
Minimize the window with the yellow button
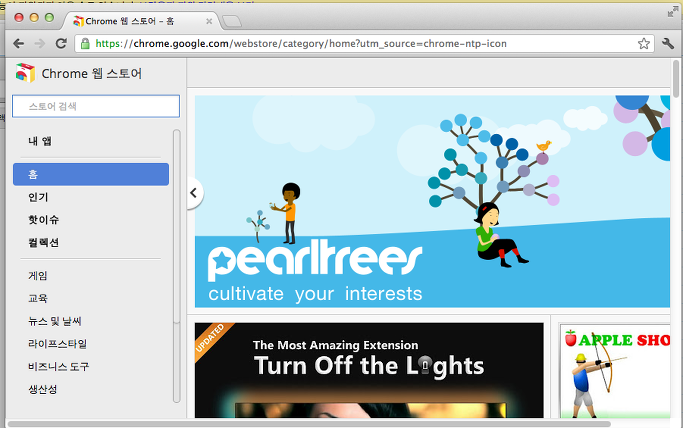[34, 17]
